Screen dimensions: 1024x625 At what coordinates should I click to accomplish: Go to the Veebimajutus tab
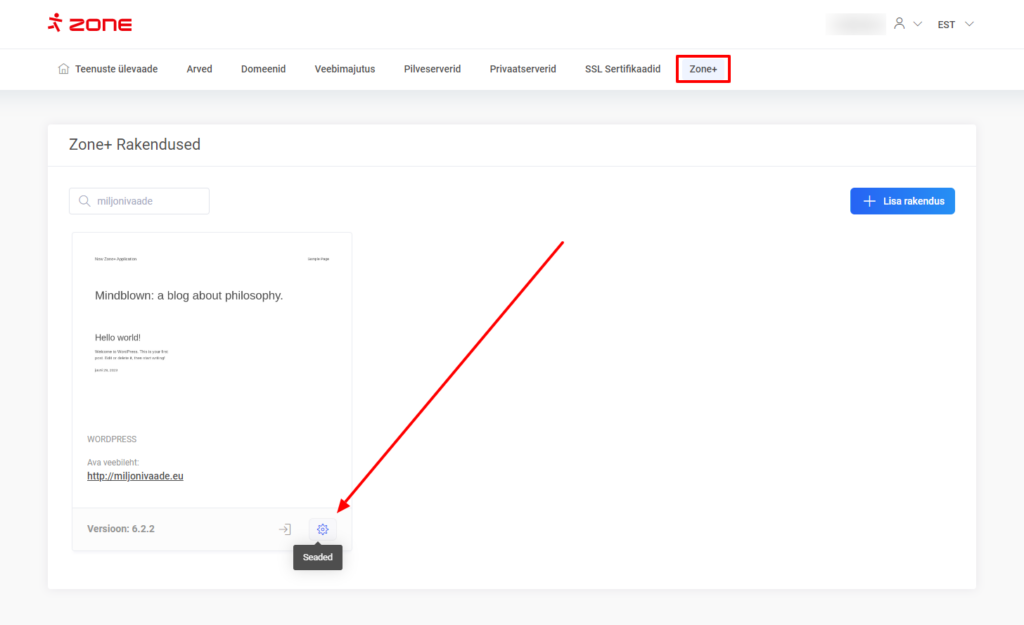coord(344,69)
